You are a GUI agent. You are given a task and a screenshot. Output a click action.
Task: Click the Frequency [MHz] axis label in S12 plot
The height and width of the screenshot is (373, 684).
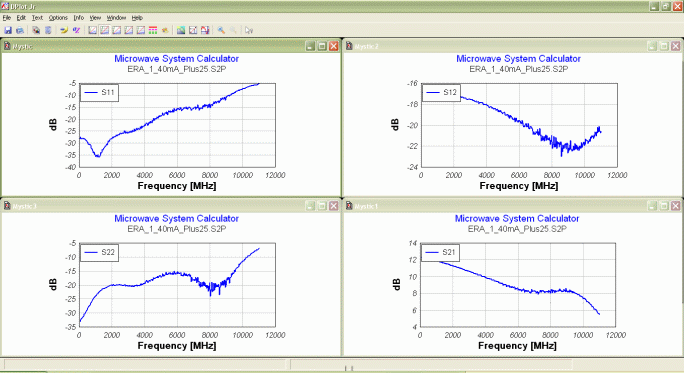[x=519, y=186]
